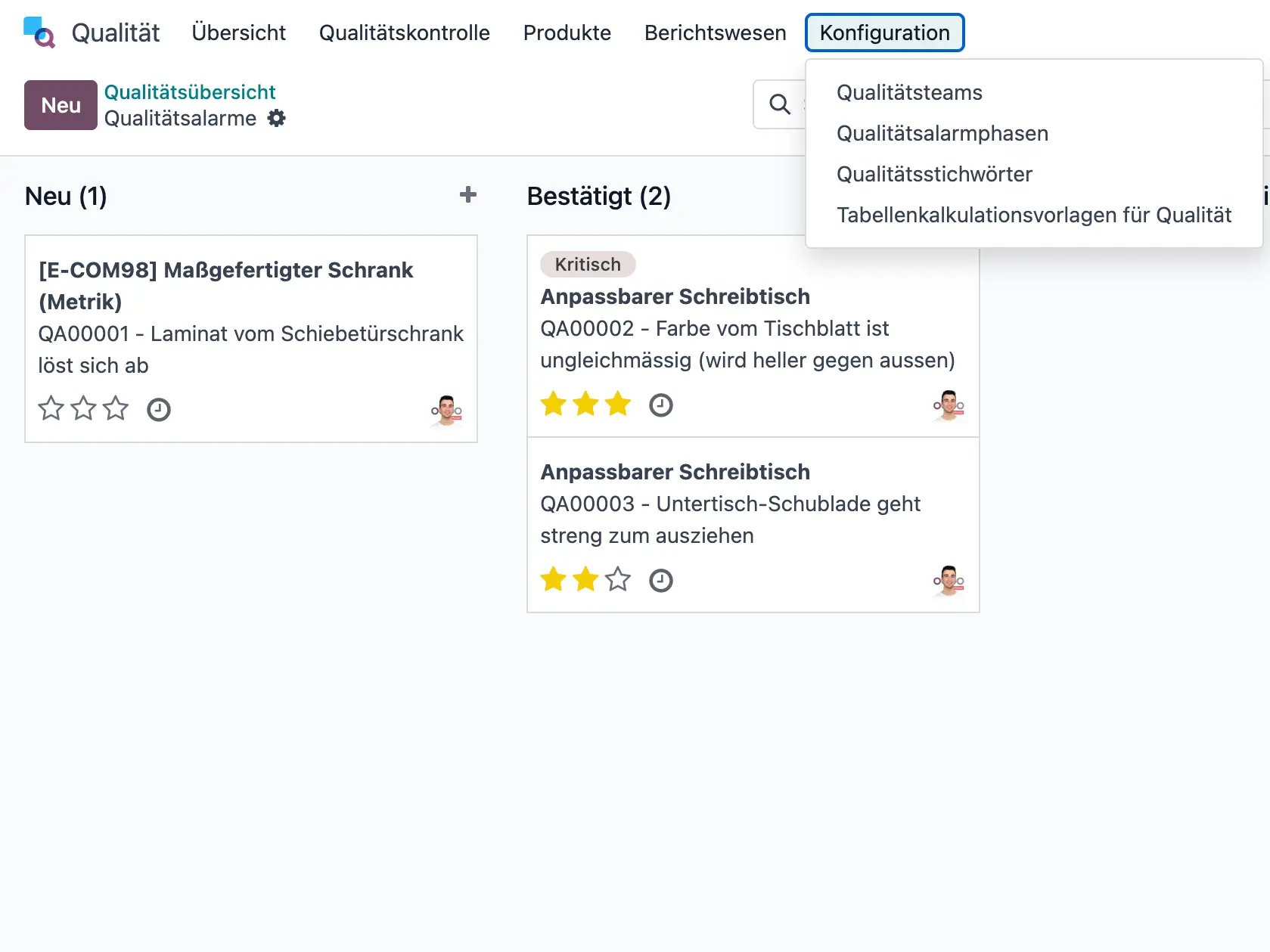Reduce QA00002 priority to one star

point(553,404)
